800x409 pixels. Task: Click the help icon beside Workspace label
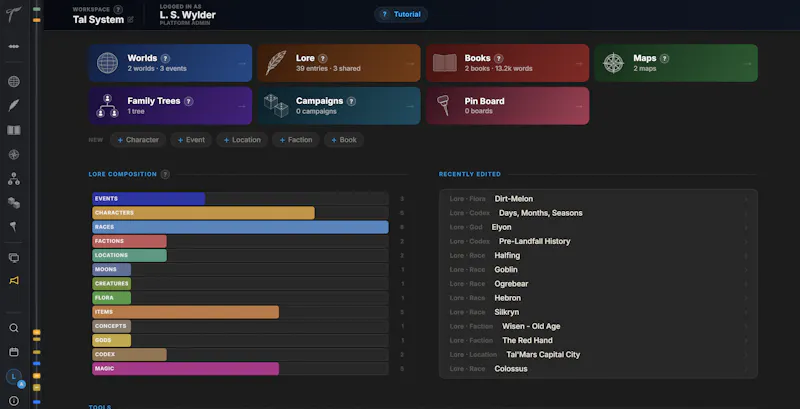pos(118,9)
